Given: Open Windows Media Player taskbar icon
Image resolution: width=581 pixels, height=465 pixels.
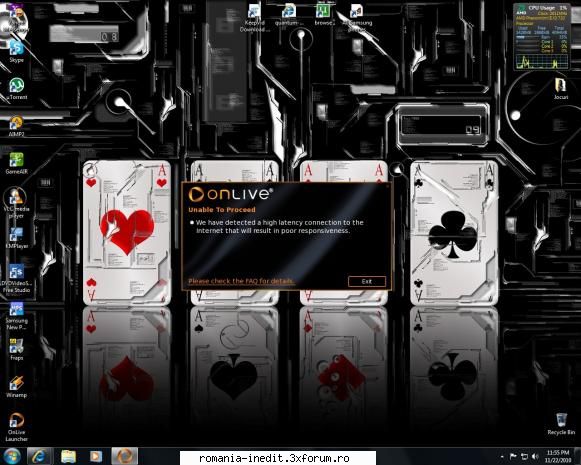Looking at the screenshot, I should [96, 456].
